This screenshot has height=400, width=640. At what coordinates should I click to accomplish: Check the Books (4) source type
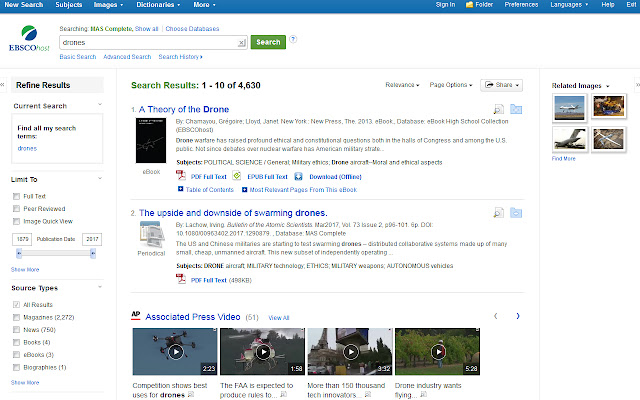pyautogui.click(x=16, y=342)
